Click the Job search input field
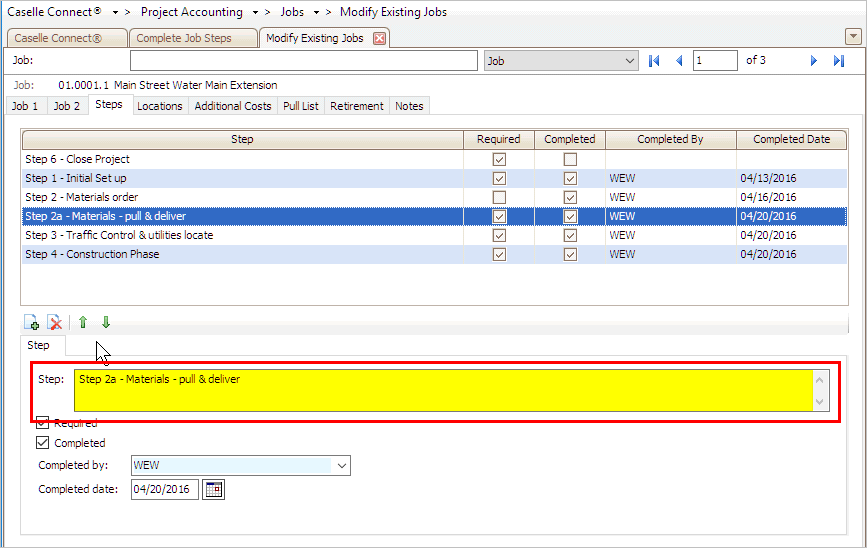 tap(304, 61)
